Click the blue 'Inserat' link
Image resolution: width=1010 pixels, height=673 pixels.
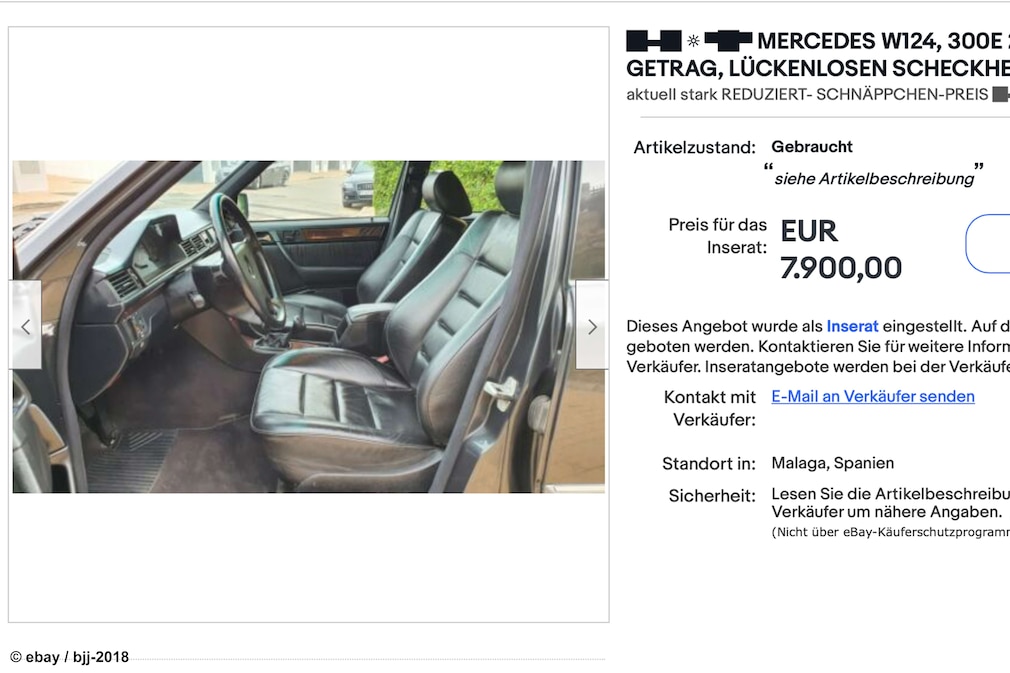coord(852,327)
